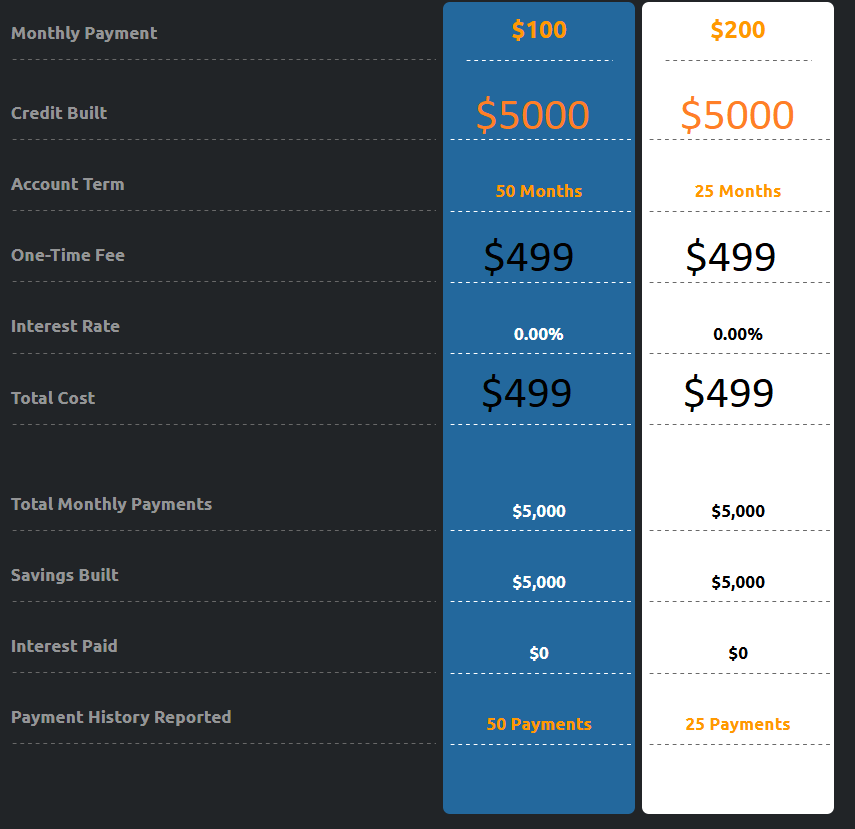This screenshot has width=855, height=829.
Task: Click the Account Term row label
Action: click(68, 184)
